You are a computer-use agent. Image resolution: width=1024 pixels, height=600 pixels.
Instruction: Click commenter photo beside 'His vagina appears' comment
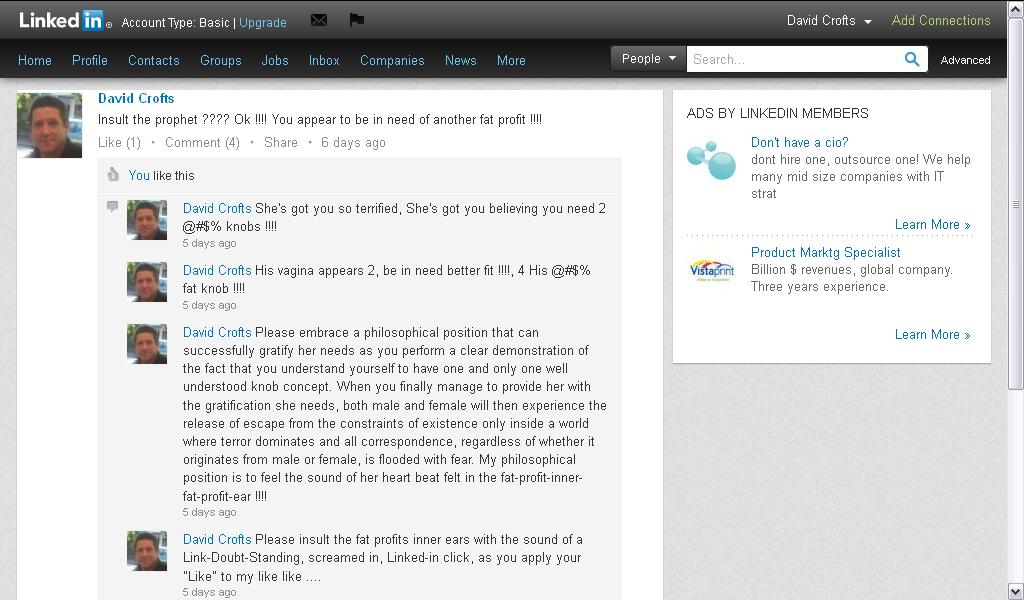pos(147,282)
